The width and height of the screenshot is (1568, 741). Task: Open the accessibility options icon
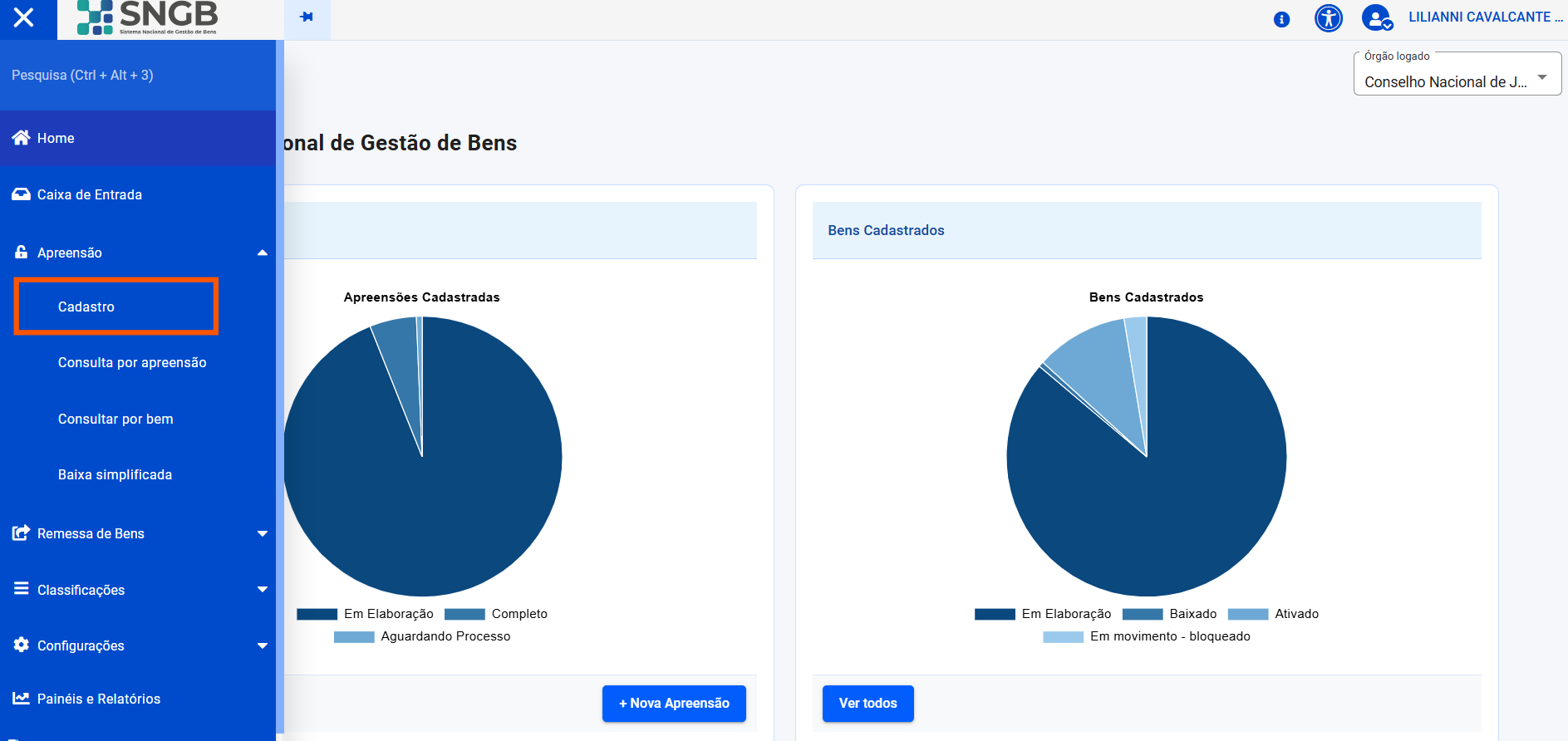pos(1328,18)
